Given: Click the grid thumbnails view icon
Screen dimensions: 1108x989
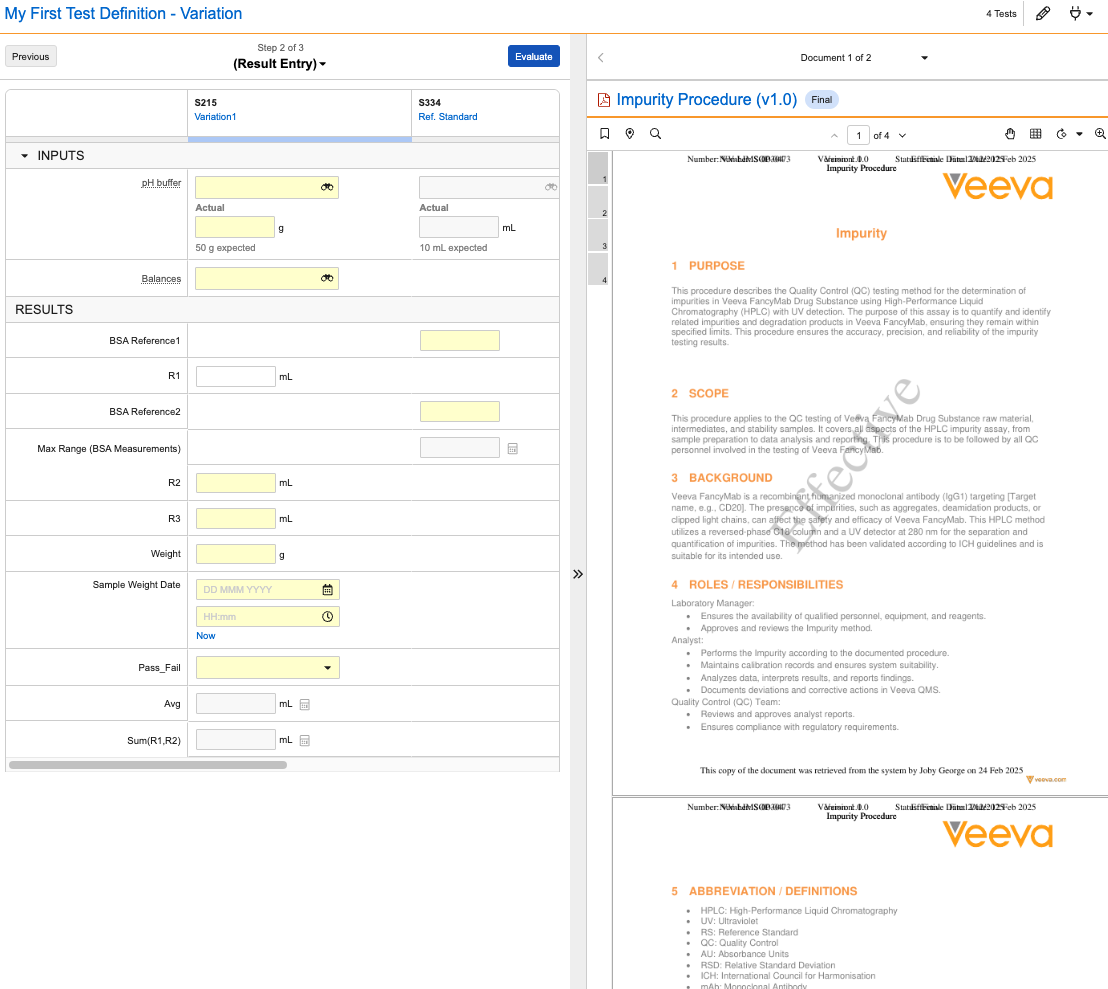Looking at the screenshot, I should pos(1035,134).
